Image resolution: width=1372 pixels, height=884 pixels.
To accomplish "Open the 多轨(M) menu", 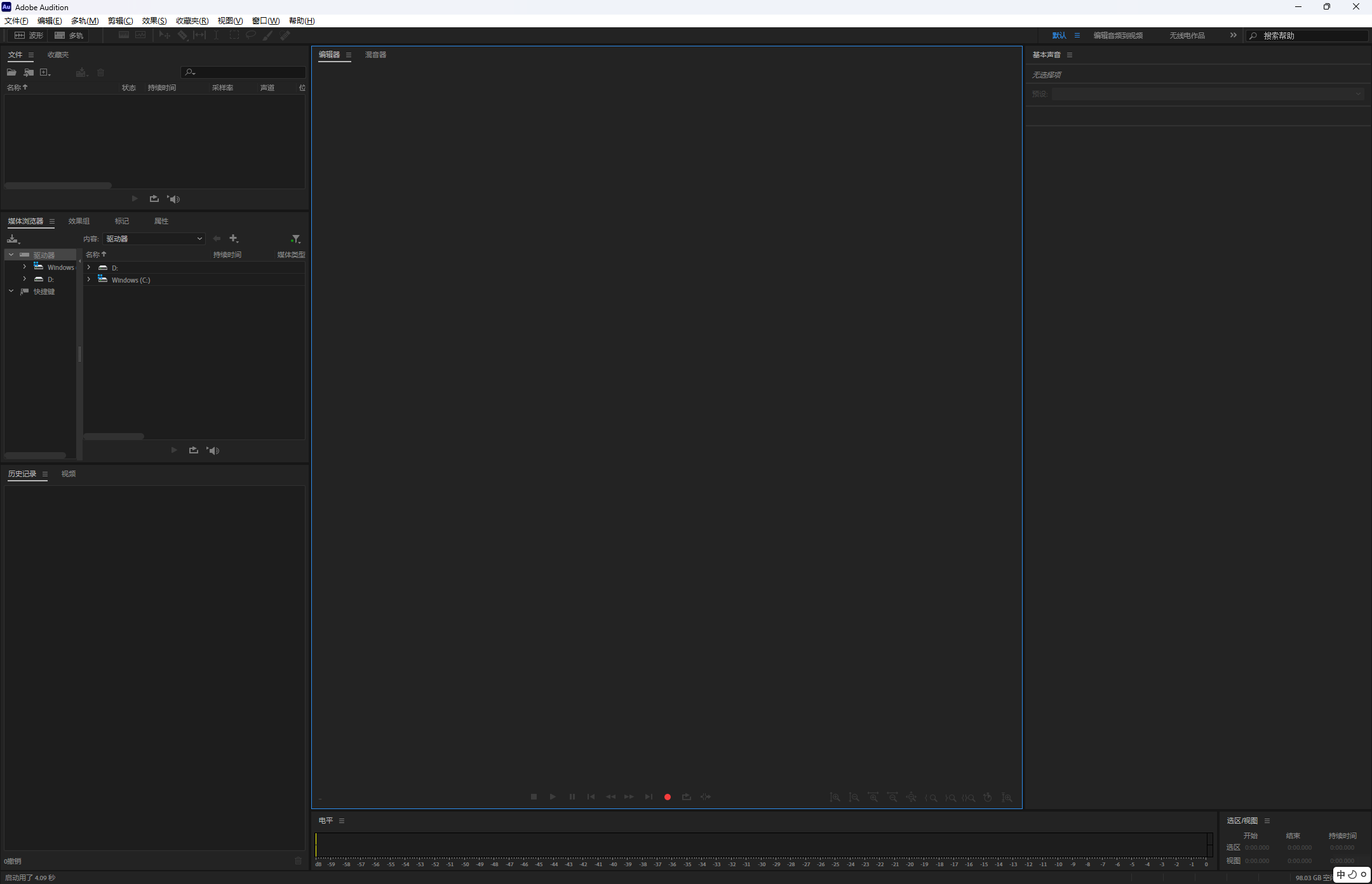I will 84,21.
